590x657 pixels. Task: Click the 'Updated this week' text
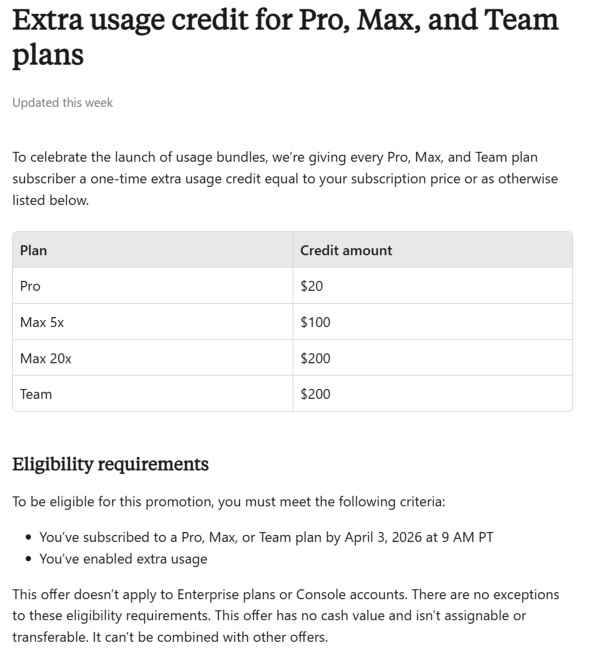62,103
